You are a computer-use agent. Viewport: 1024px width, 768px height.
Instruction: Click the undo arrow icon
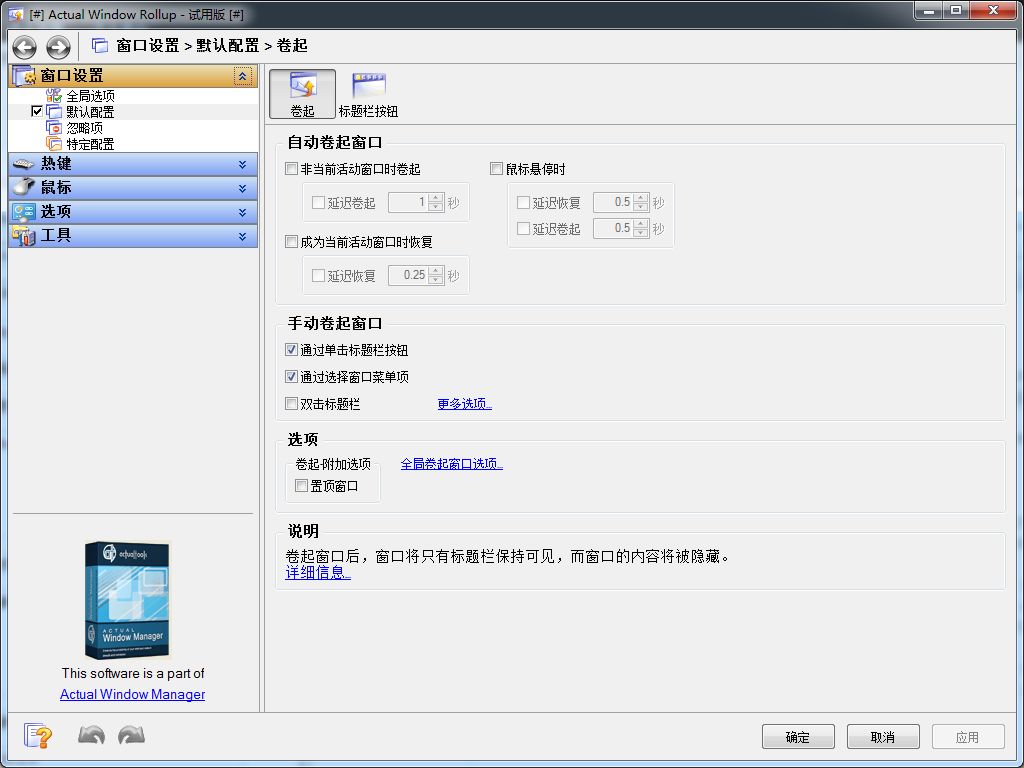click(x=91, y=735)
